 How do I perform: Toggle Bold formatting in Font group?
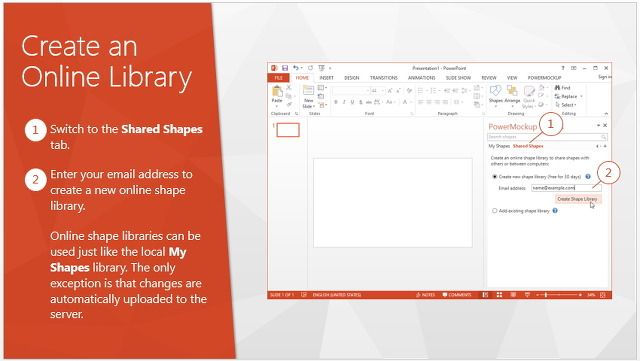click(x=336, y=102)
